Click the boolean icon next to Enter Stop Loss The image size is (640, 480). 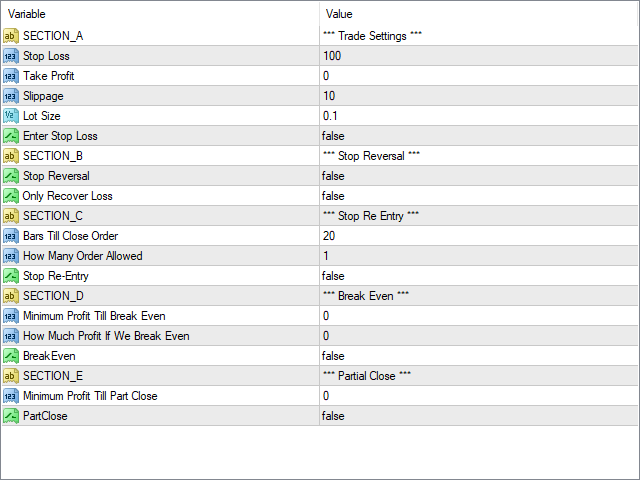[11, 136]
